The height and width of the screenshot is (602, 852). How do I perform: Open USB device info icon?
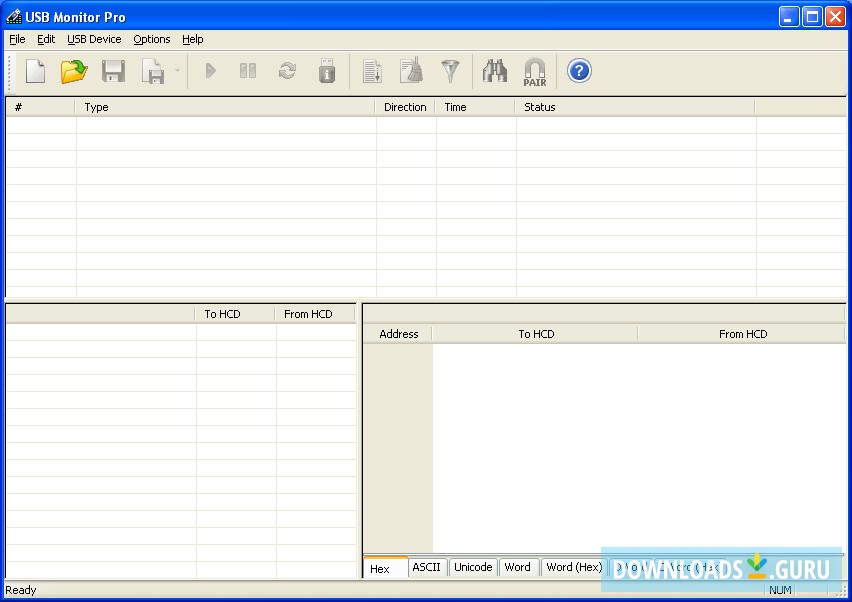point(327,71)
